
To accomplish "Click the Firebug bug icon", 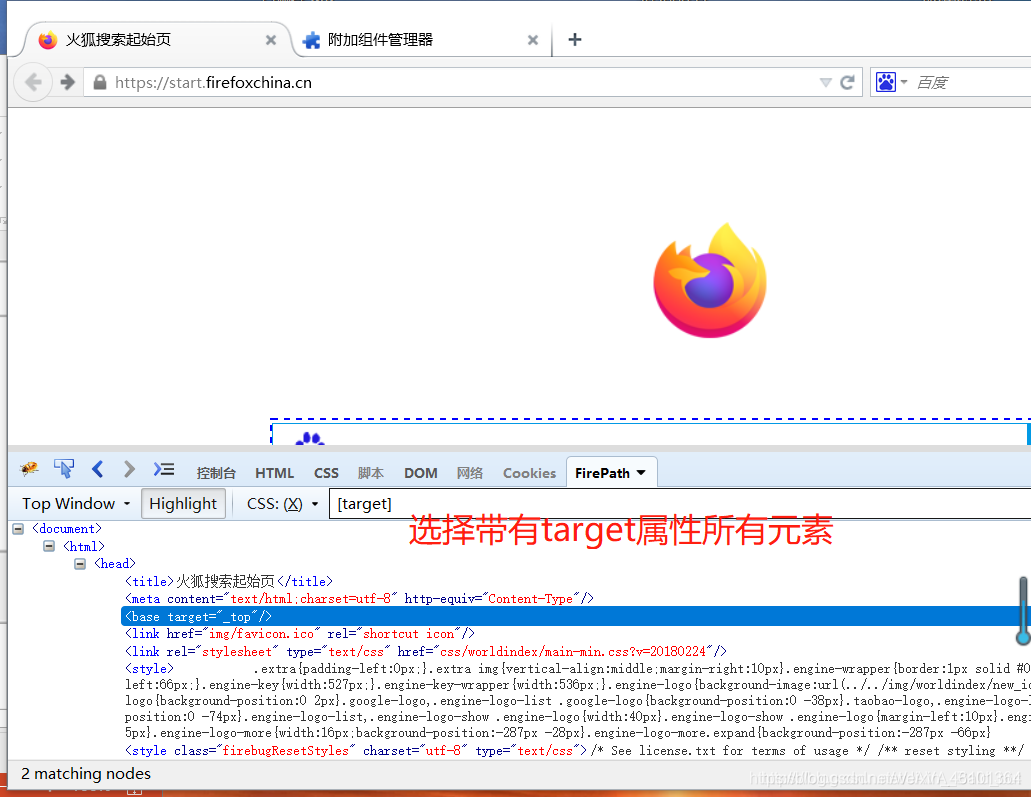I will tap(29, 469).
